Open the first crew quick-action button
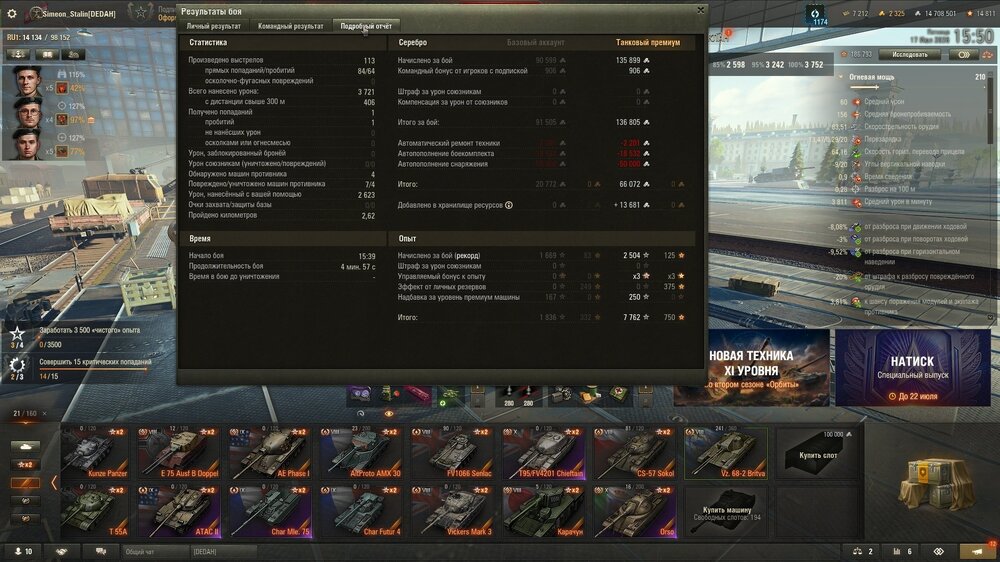Screen dimensions: 1000x562 (18, 55)
